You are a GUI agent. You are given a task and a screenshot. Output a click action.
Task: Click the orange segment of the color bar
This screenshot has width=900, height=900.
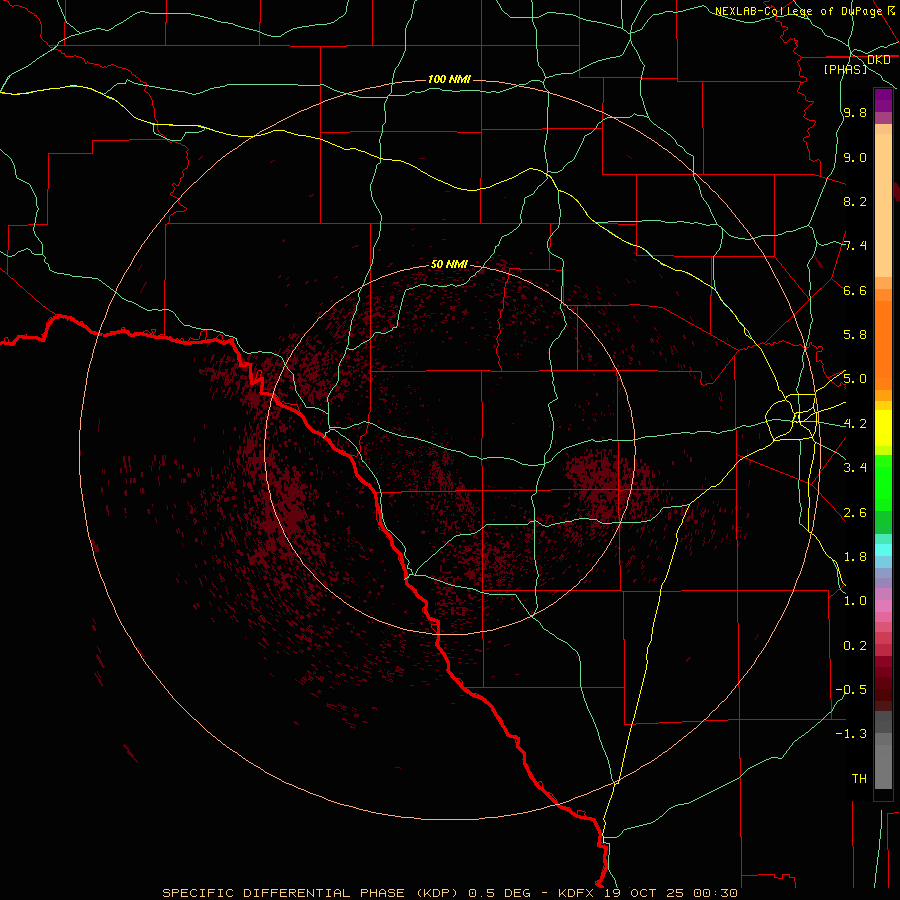[x=883, y=346]
